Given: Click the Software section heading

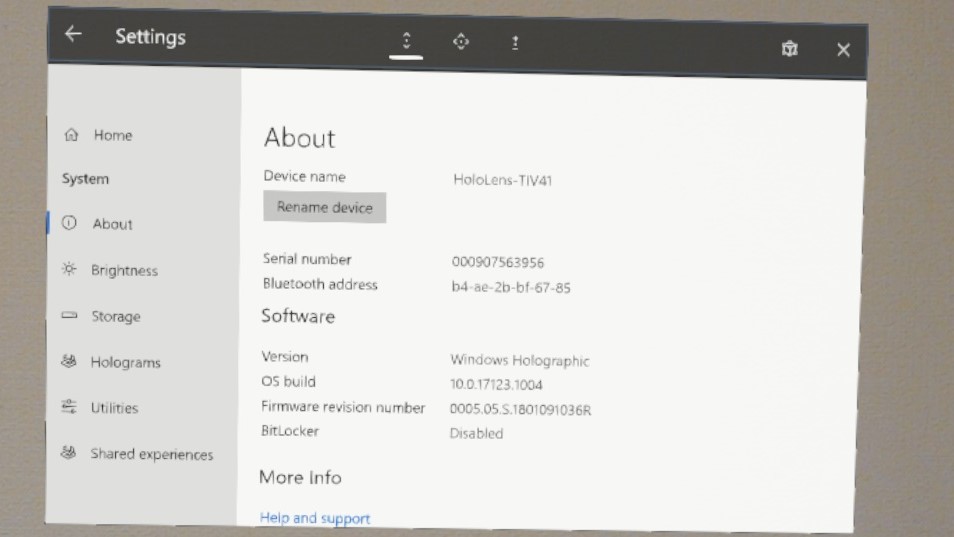Looking at the screenshot, I should pyautogui.click(x=298, y=316).
